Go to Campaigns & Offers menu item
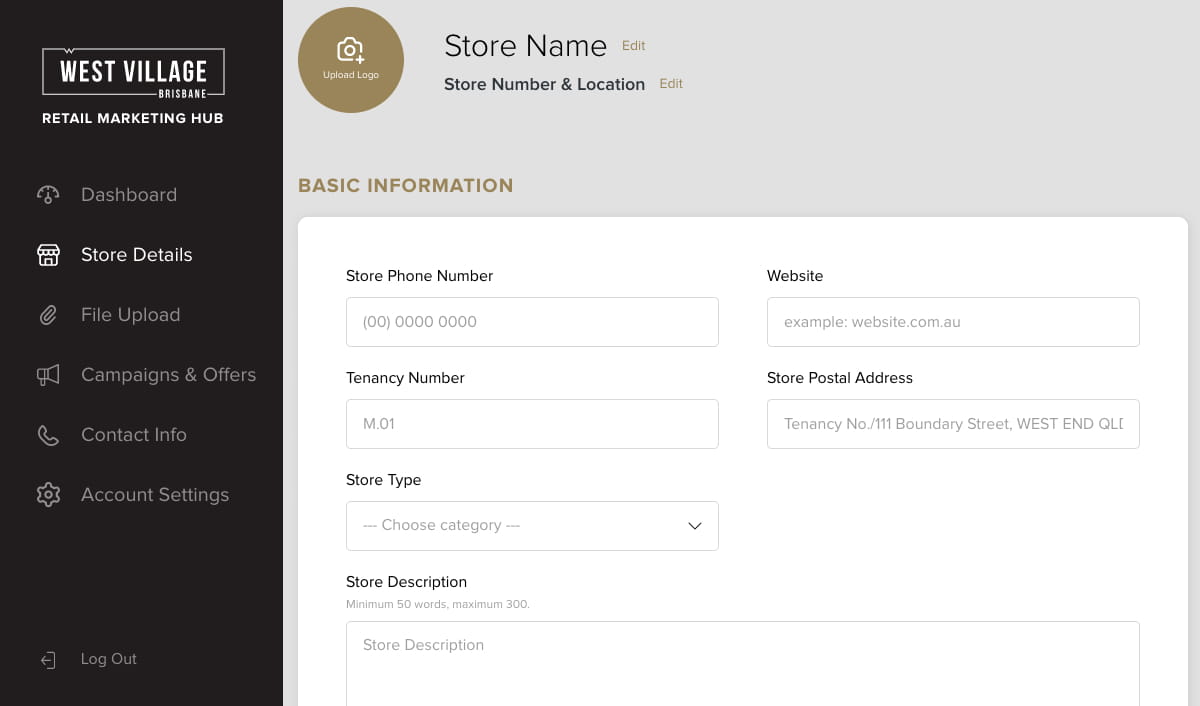 [168, 375]
